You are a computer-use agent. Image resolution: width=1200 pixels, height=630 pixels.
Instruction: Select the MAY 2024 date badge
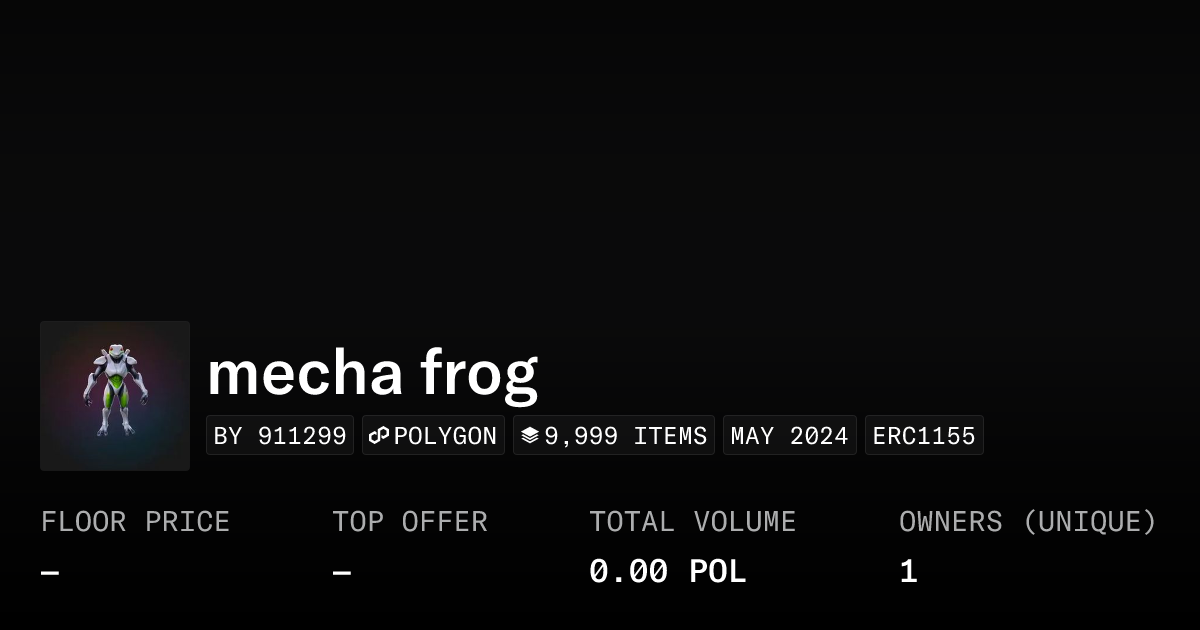click(x=789, y=436)
